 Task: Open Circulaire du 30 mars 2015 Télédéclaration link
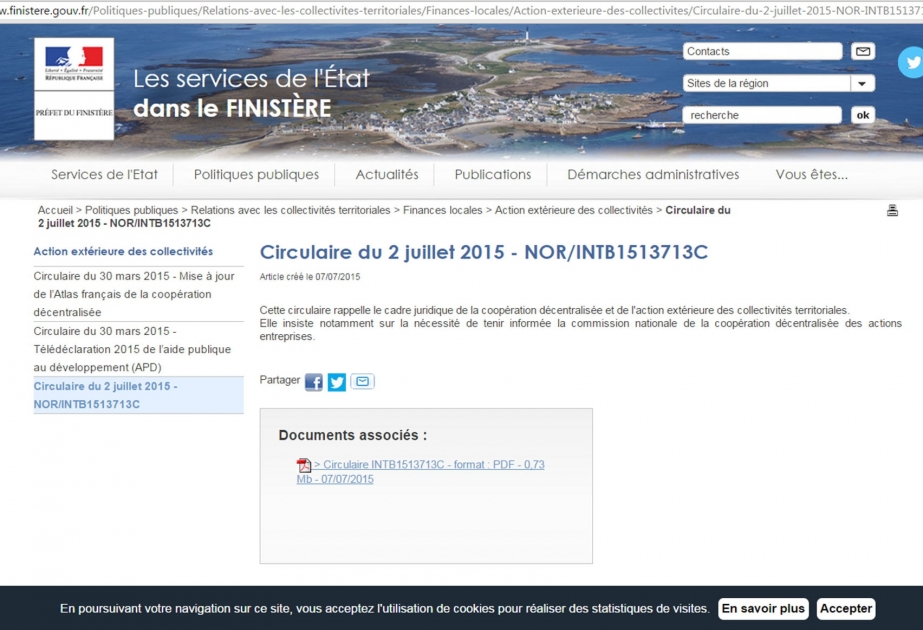click(x=138, y=349)
